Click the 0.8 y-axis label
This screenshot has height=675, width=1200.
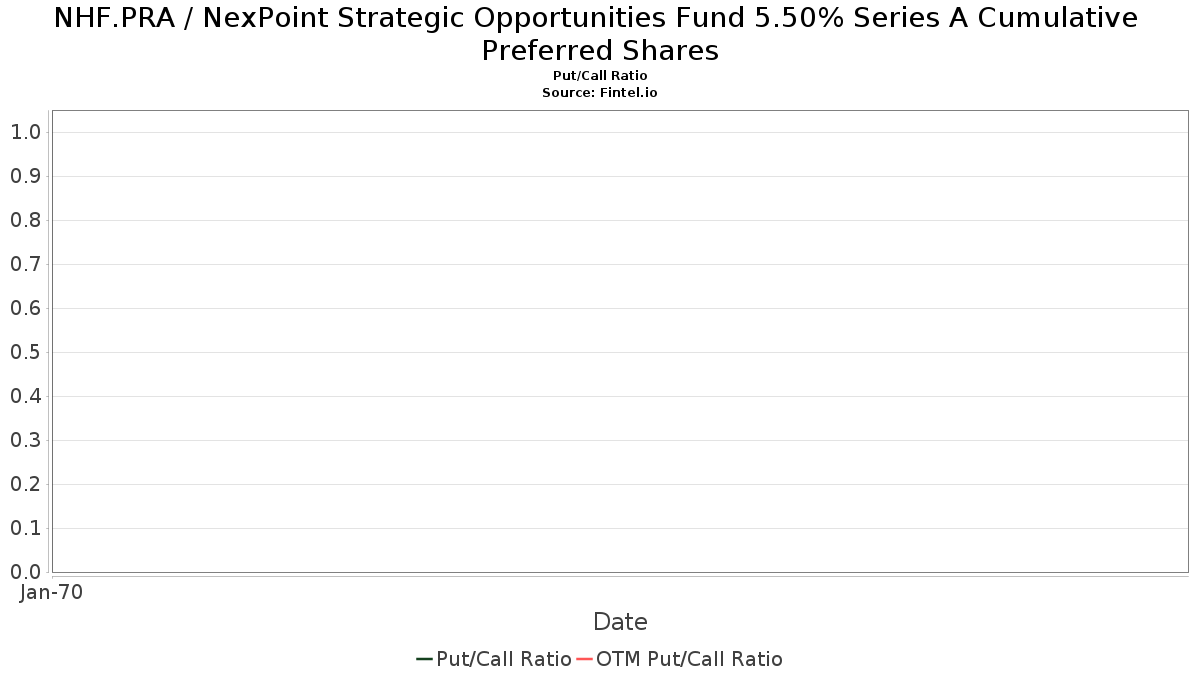click(x=25, y=220)
